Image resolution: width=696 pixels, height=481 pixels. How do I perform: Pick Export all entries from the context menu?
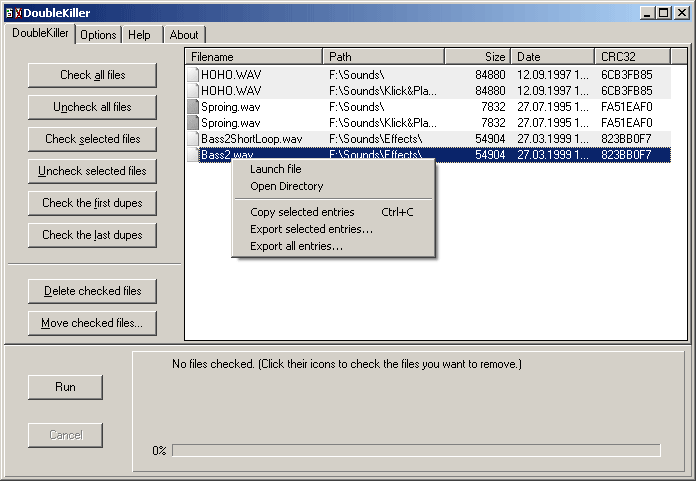coord(296,246)
